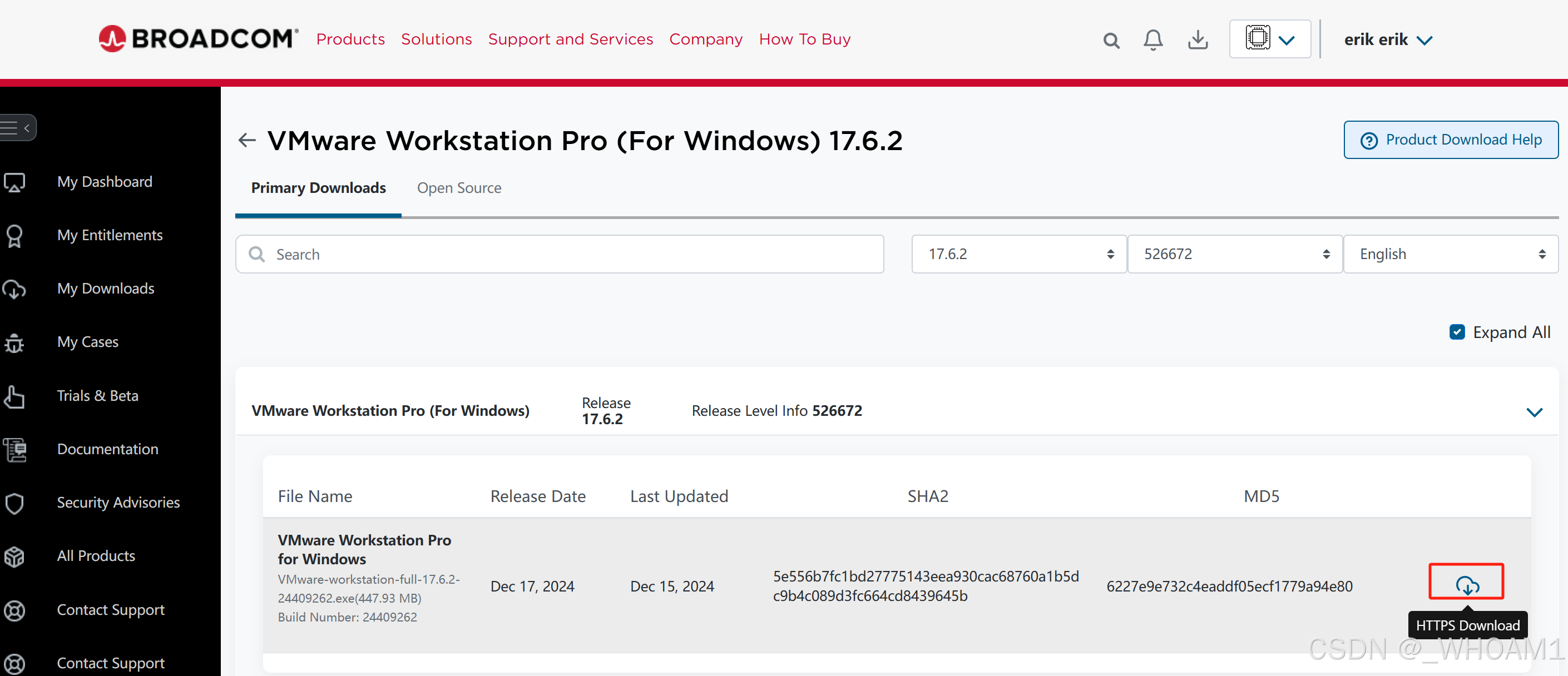Open the search magnifier in header
This screenshot has width=1568, height=676.
tap(1111, 40)
